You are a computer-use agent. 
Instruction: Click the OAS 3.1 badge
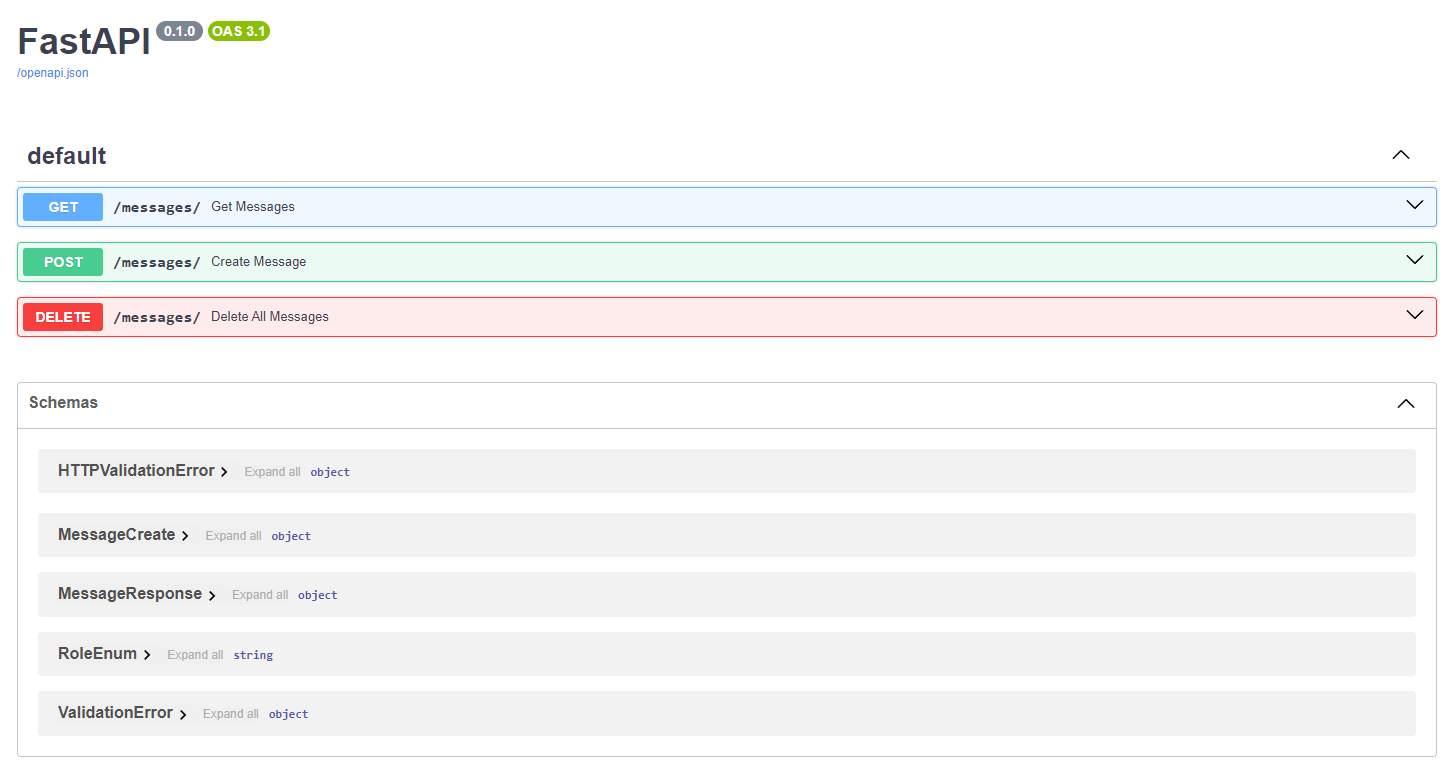(239, 31)
